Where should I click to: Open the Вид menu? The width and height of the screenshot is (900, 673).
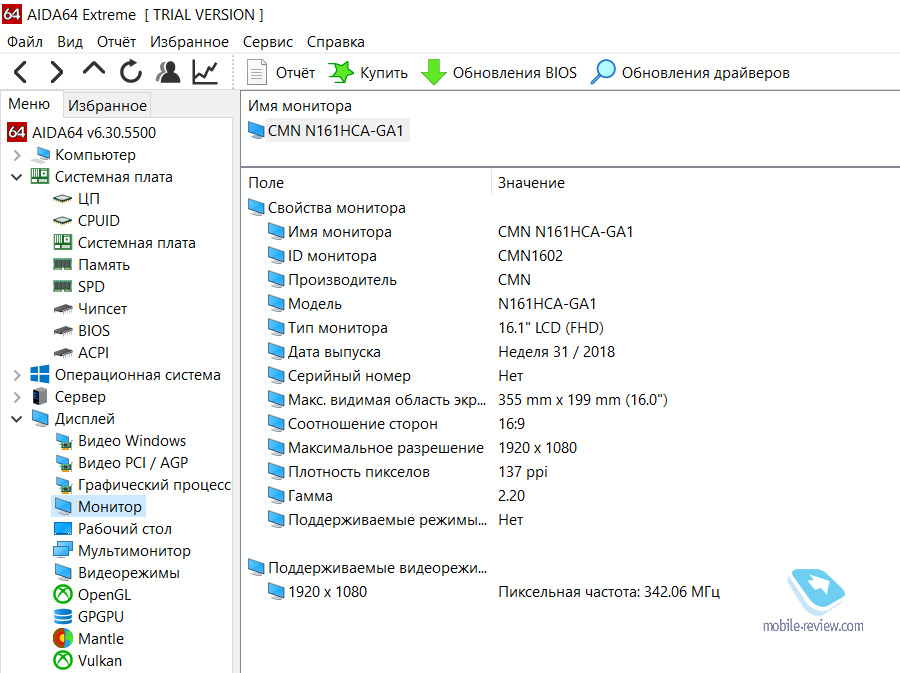70,42
